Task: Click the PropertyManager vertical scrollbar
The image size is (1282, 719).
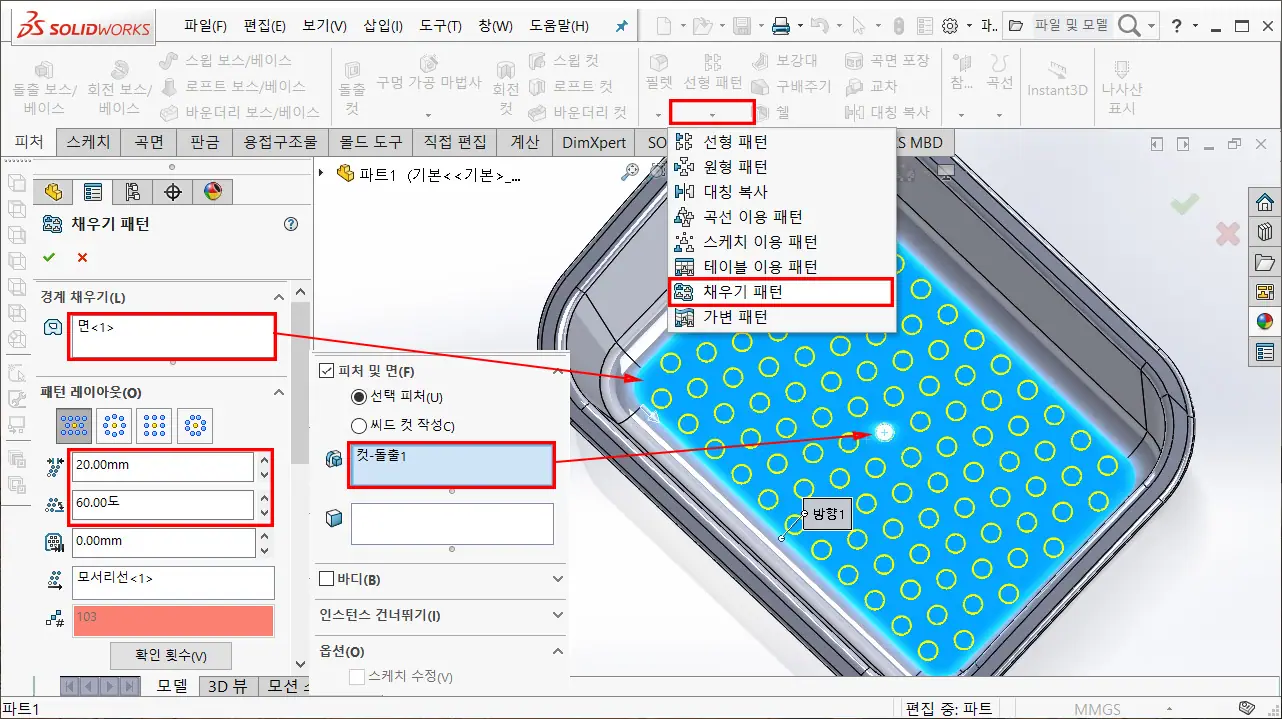Action: (301, 384)
